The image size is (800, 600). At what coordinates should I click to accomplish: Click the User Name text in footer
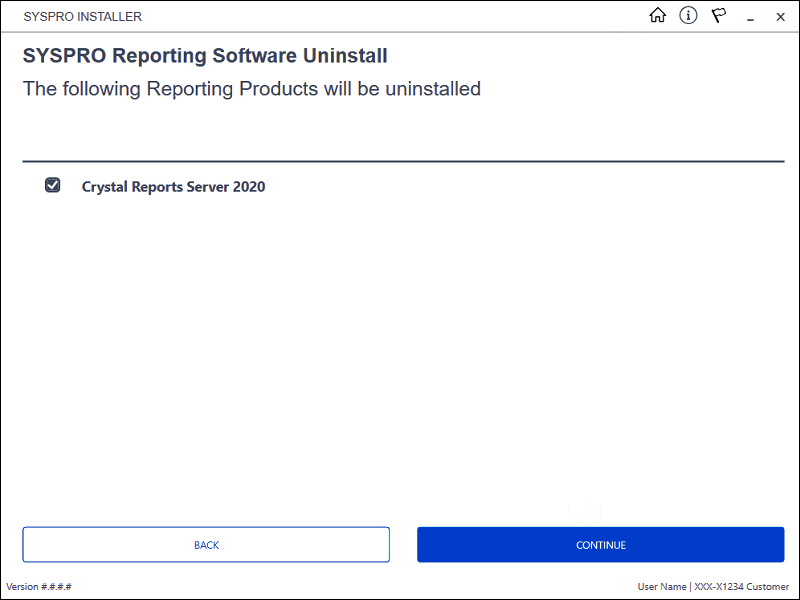661,587
